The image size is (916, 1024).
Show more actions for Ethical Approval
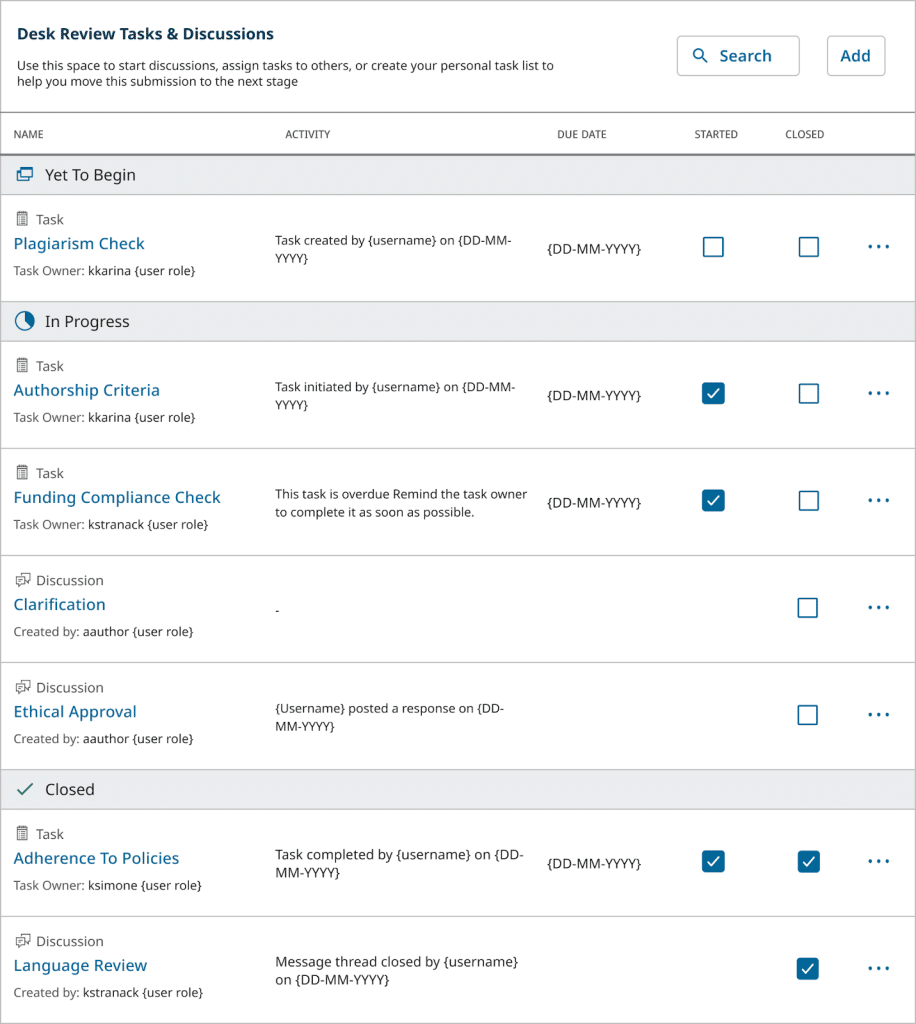click(x=878, y=715)
